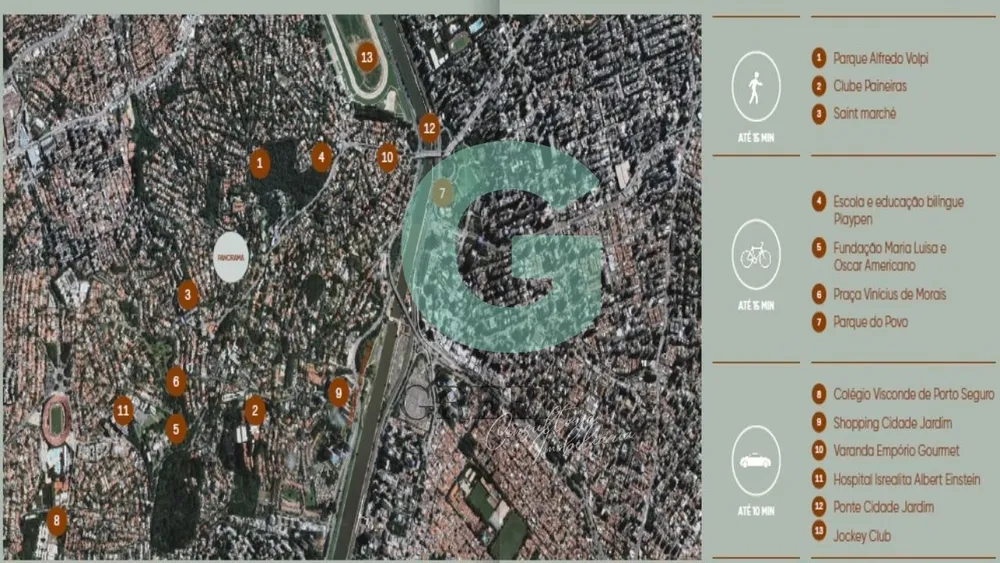Select the 'Clube Paineiras' legend text
Screen dimensions: 1000x563
870,86
